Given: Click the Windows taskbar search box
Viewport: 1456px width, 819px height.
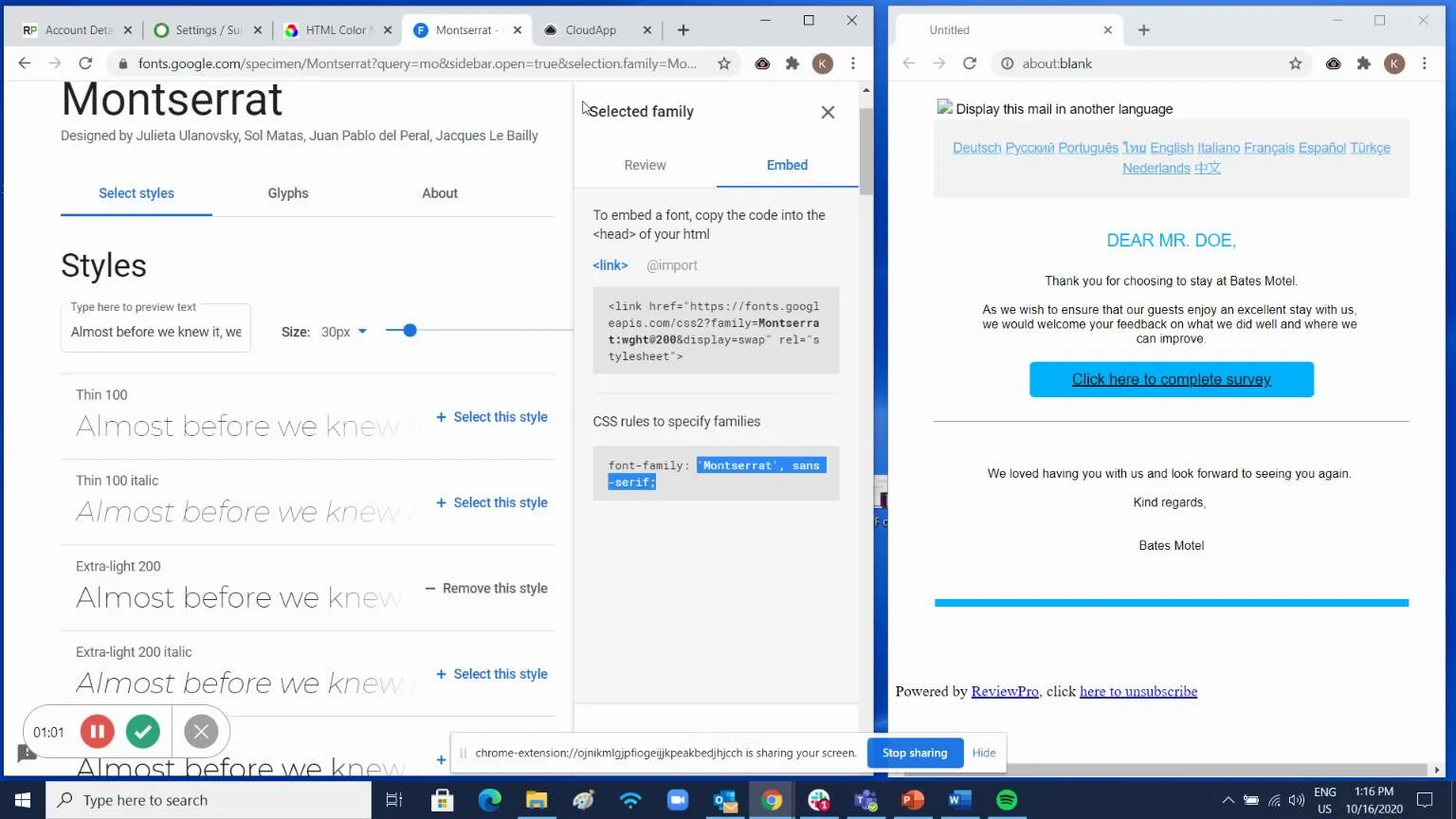Looking at the screenshot, I should (x=209, y=800).
